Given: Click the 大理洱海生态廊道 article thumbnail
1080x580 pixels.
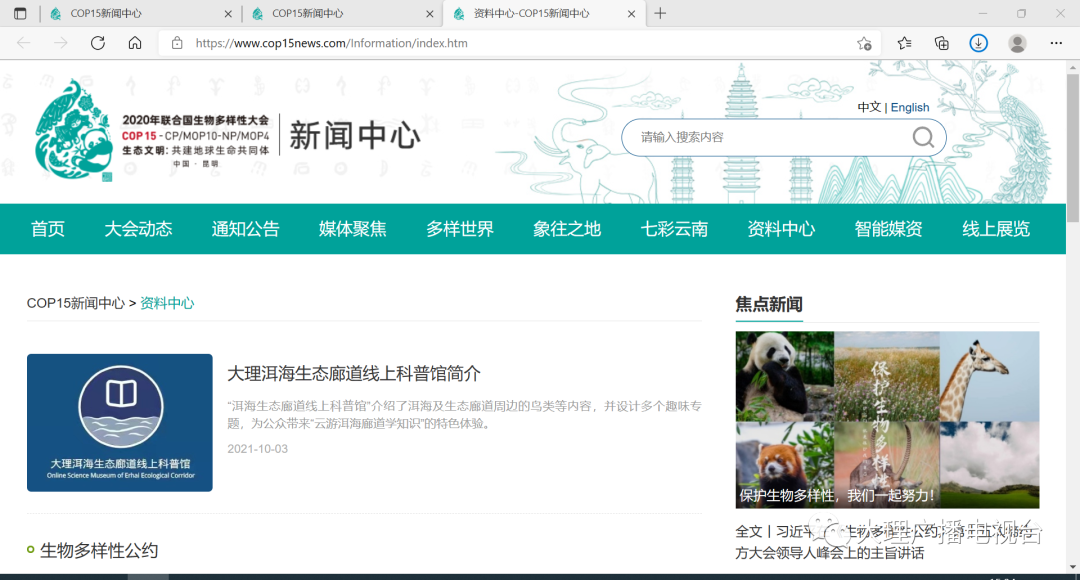Looking at the screenshot, I should [120, 422].
